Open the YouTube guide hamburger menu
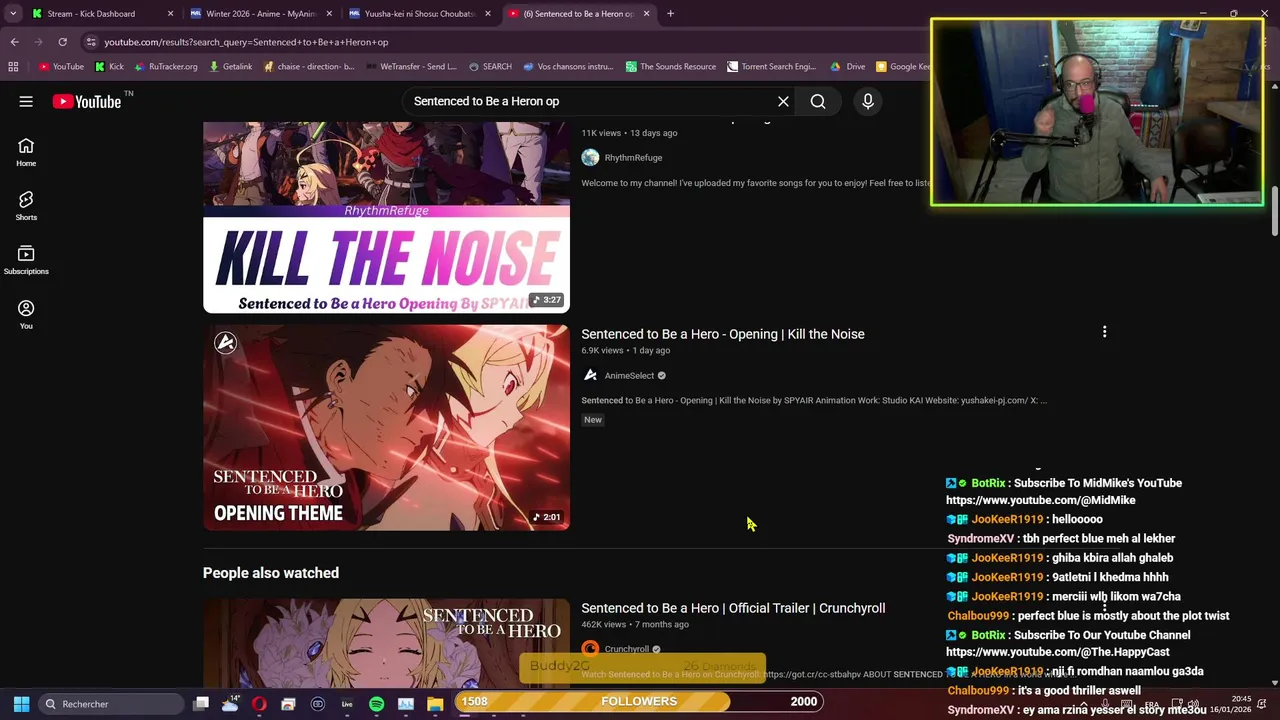This screenshot has height=720, width=1280. [26, 101]
